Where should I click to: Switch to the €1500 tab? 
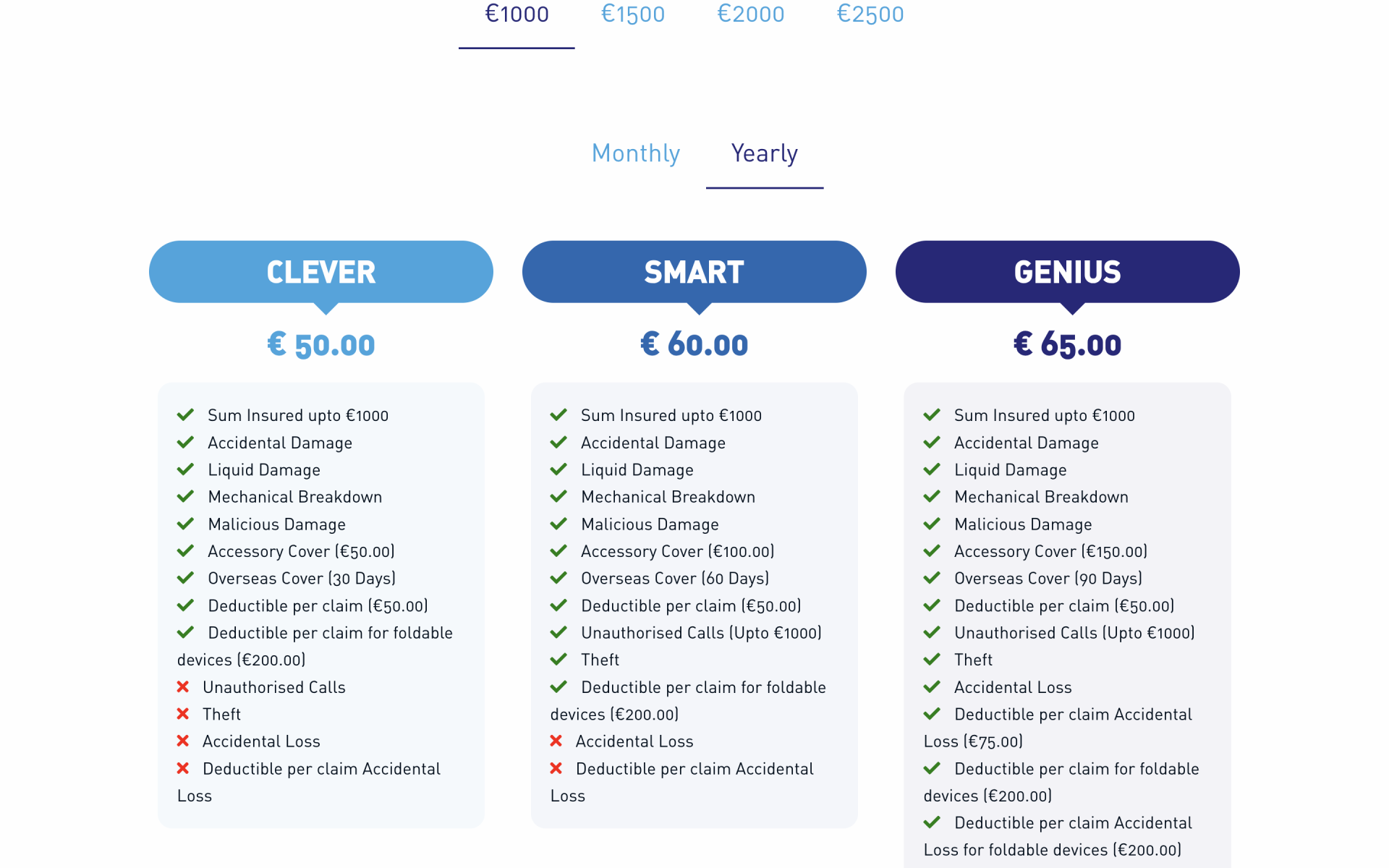click(633, 14)
